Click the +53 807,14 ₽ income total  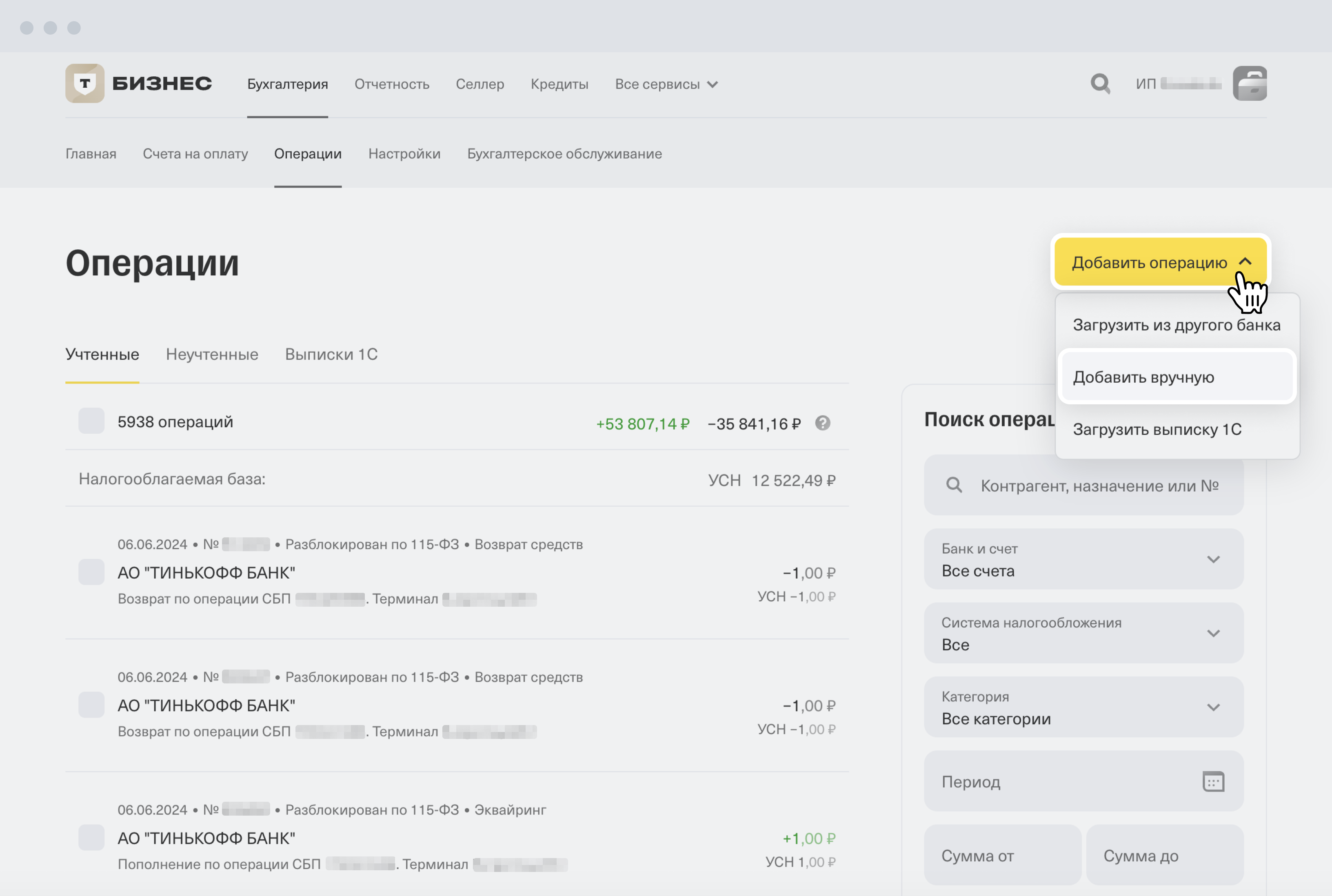click(x=643, y=424)
